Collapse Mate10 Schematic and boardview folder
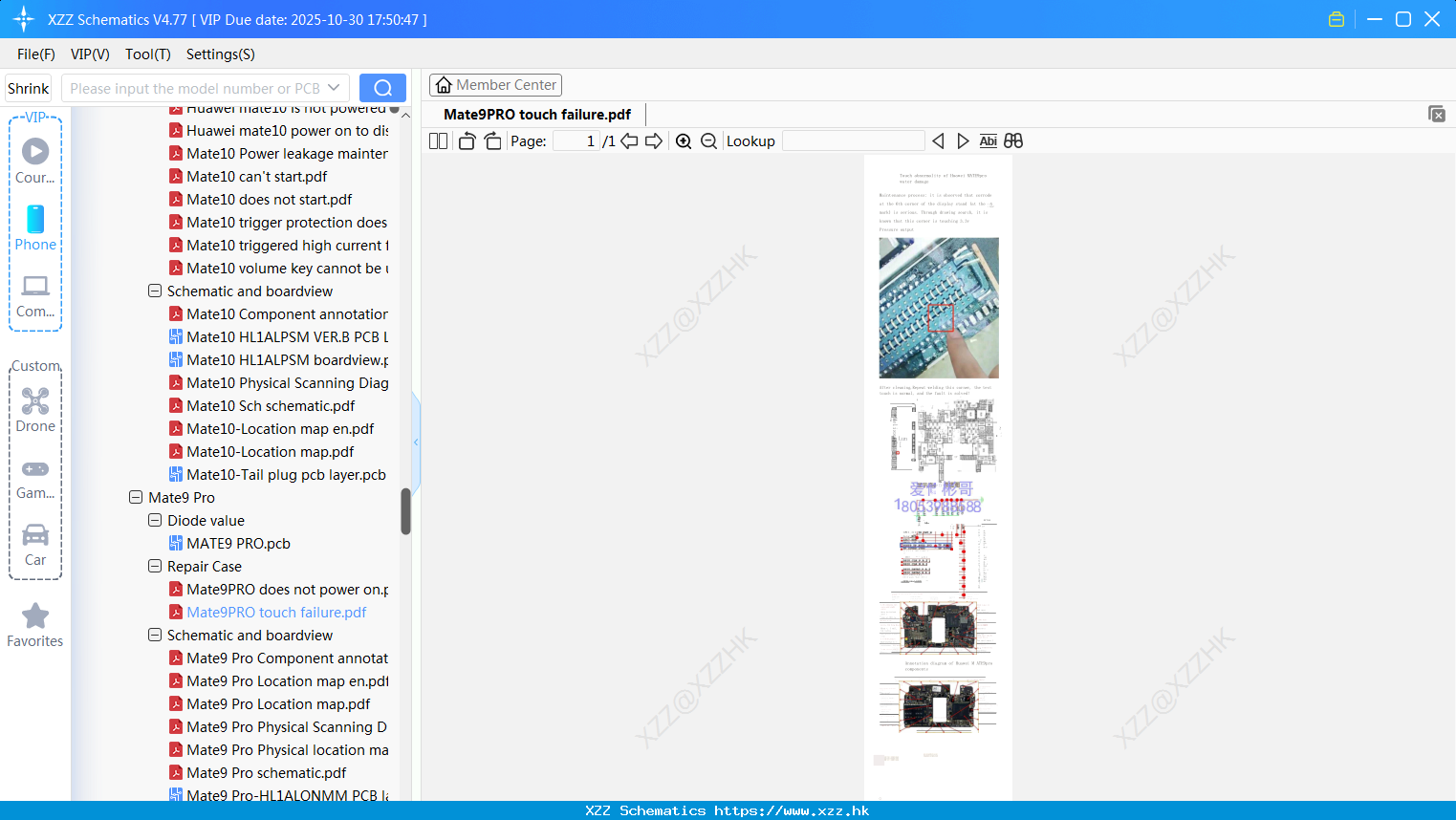 click(155, 291)
